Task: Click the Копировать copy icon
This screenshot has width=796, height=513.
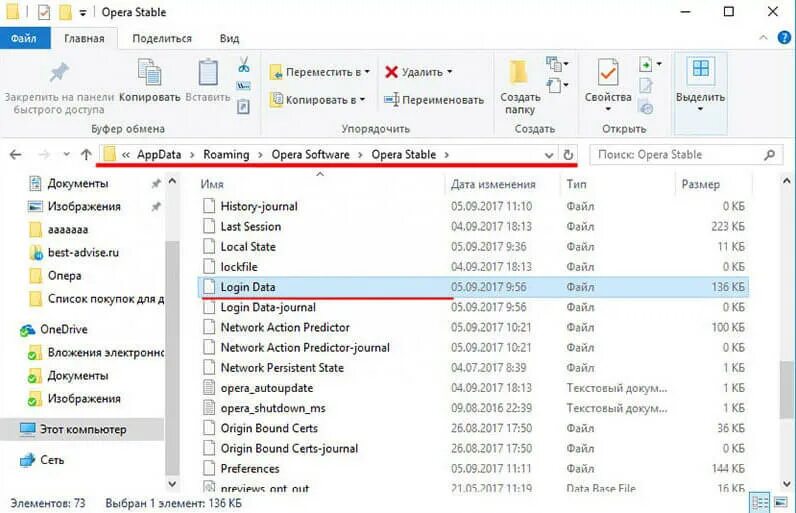Action: click(x=150, y=72)
